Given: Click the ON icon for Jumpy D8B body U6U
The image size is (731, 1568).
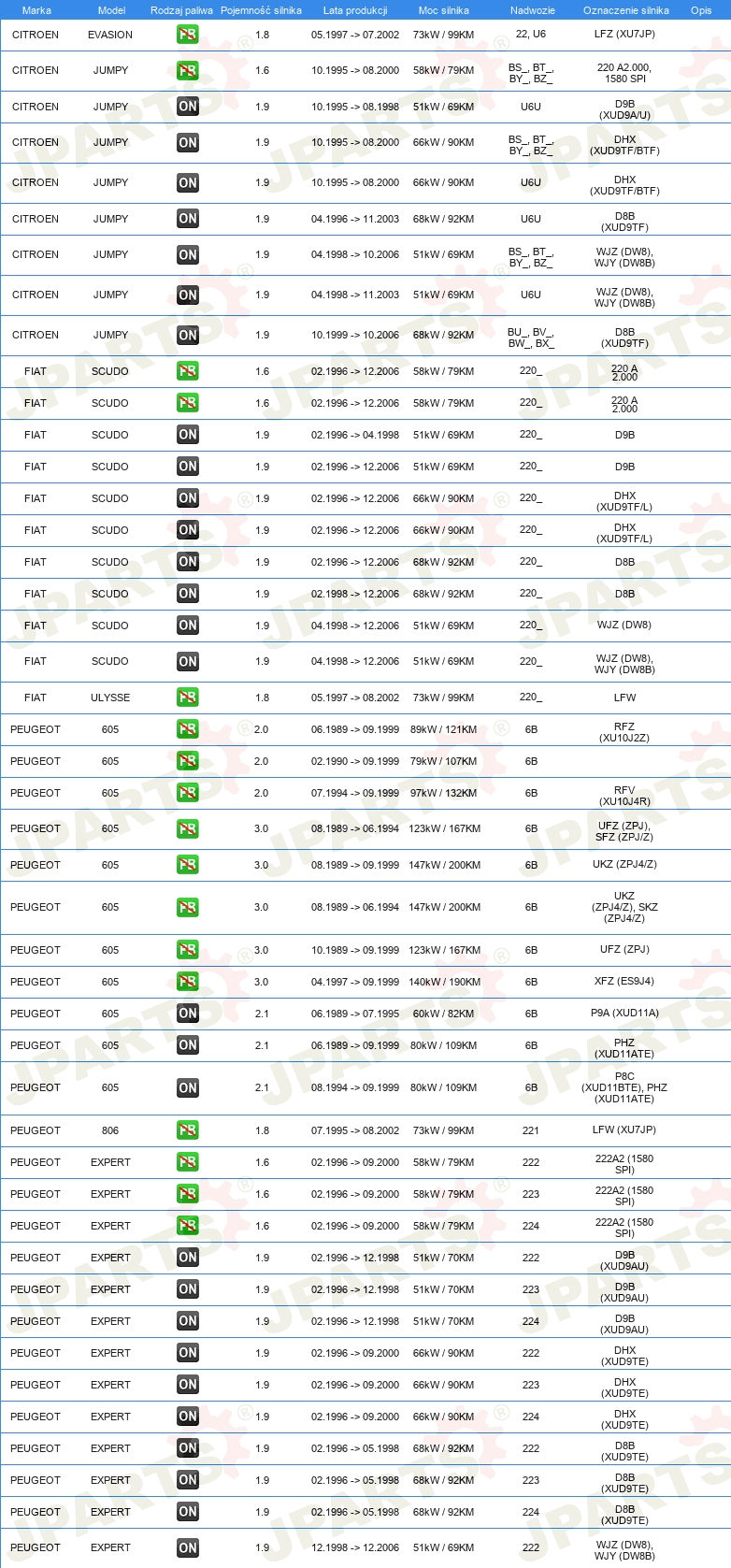Looking at the screenshot, I should (x=188, y=219).
